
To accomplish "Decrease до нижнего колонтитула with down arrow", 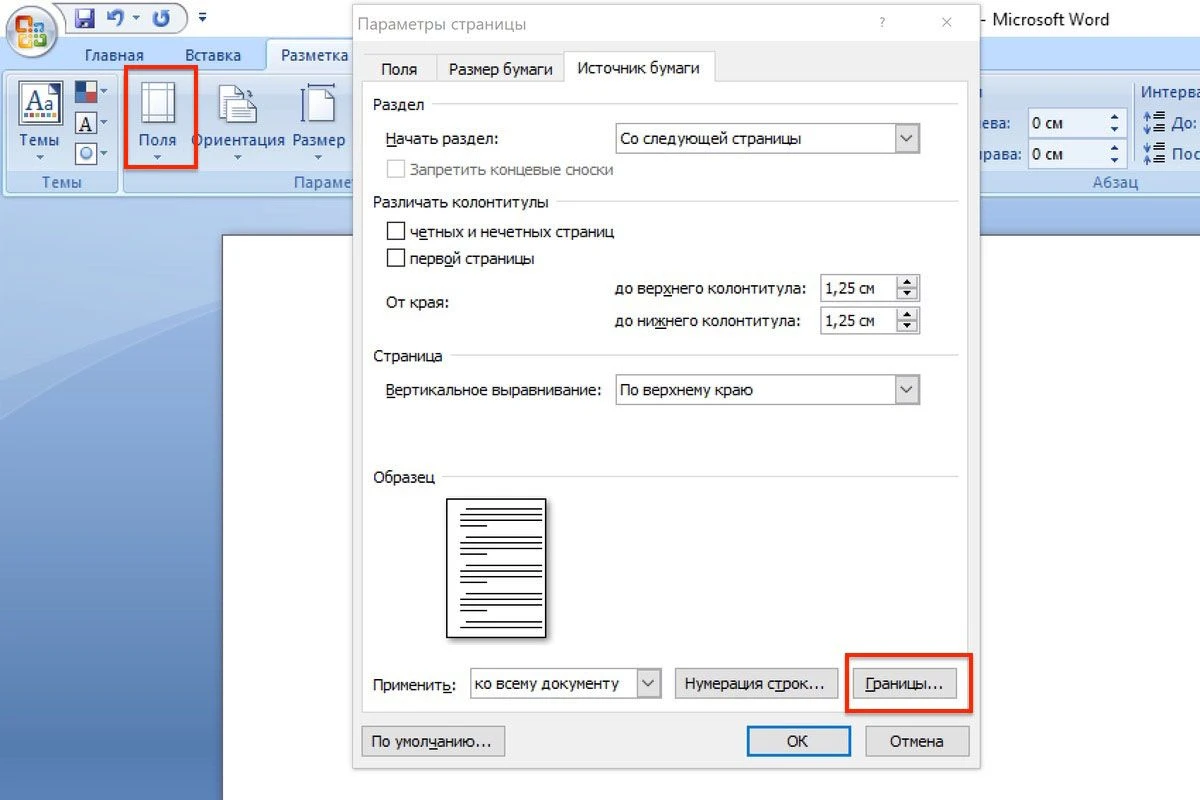I will pyautogui.click(x=907, y=327).
